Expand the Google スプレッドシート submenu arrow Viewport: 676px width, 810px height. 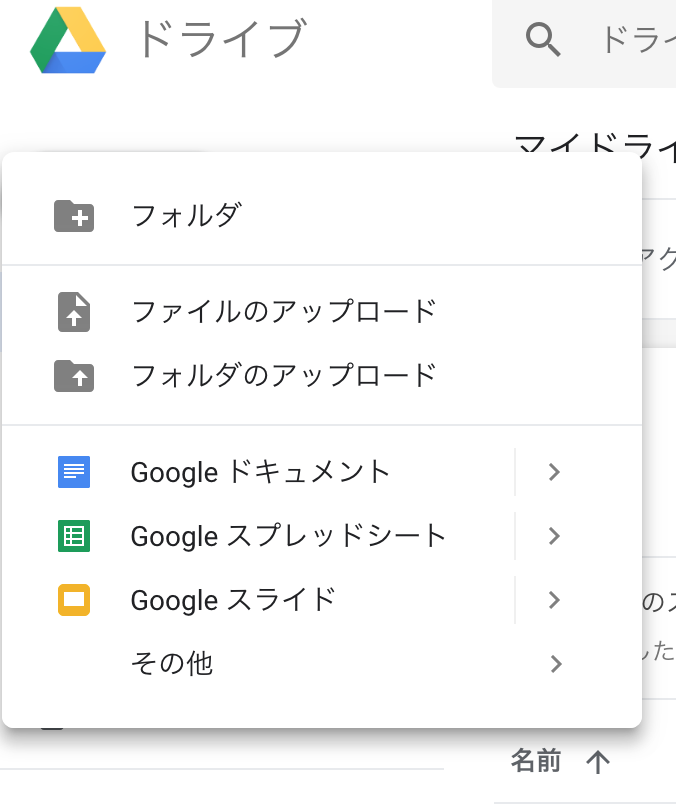(x=556, y=536)
